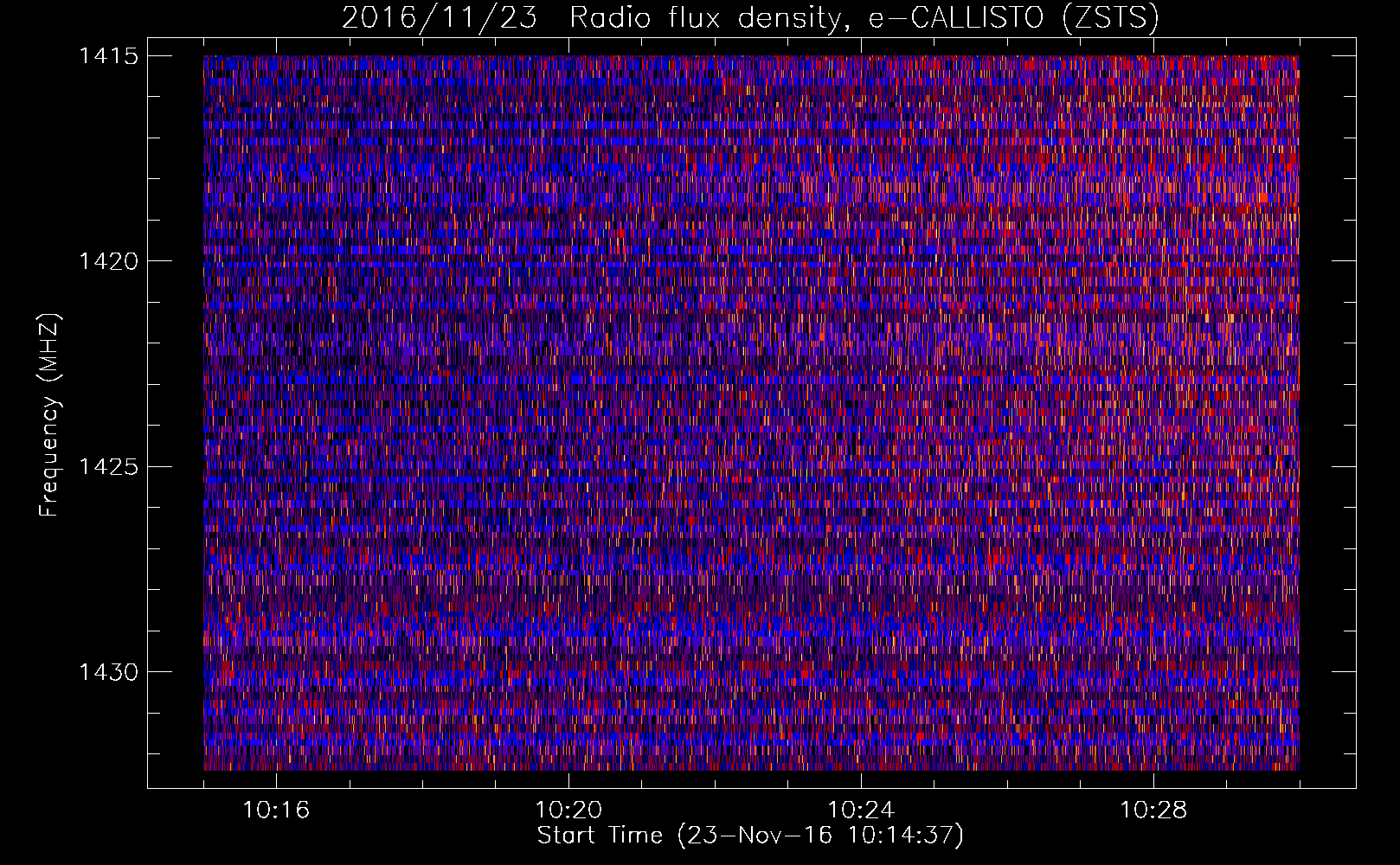Click the 'Frequency (MHZ)' axis title

pyautogui.click(x=49, y=414)
